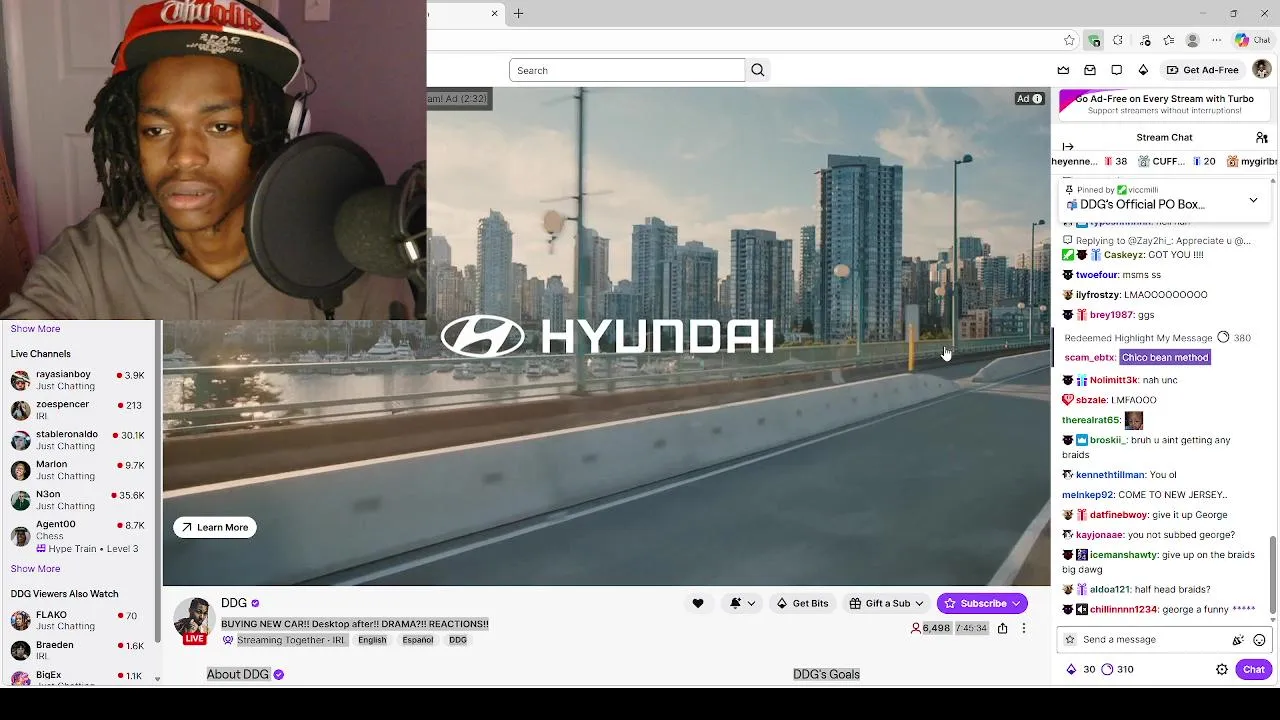Open the Subscribe dropdown button
Screen dimensions: 1280x720
coord(982,603)
